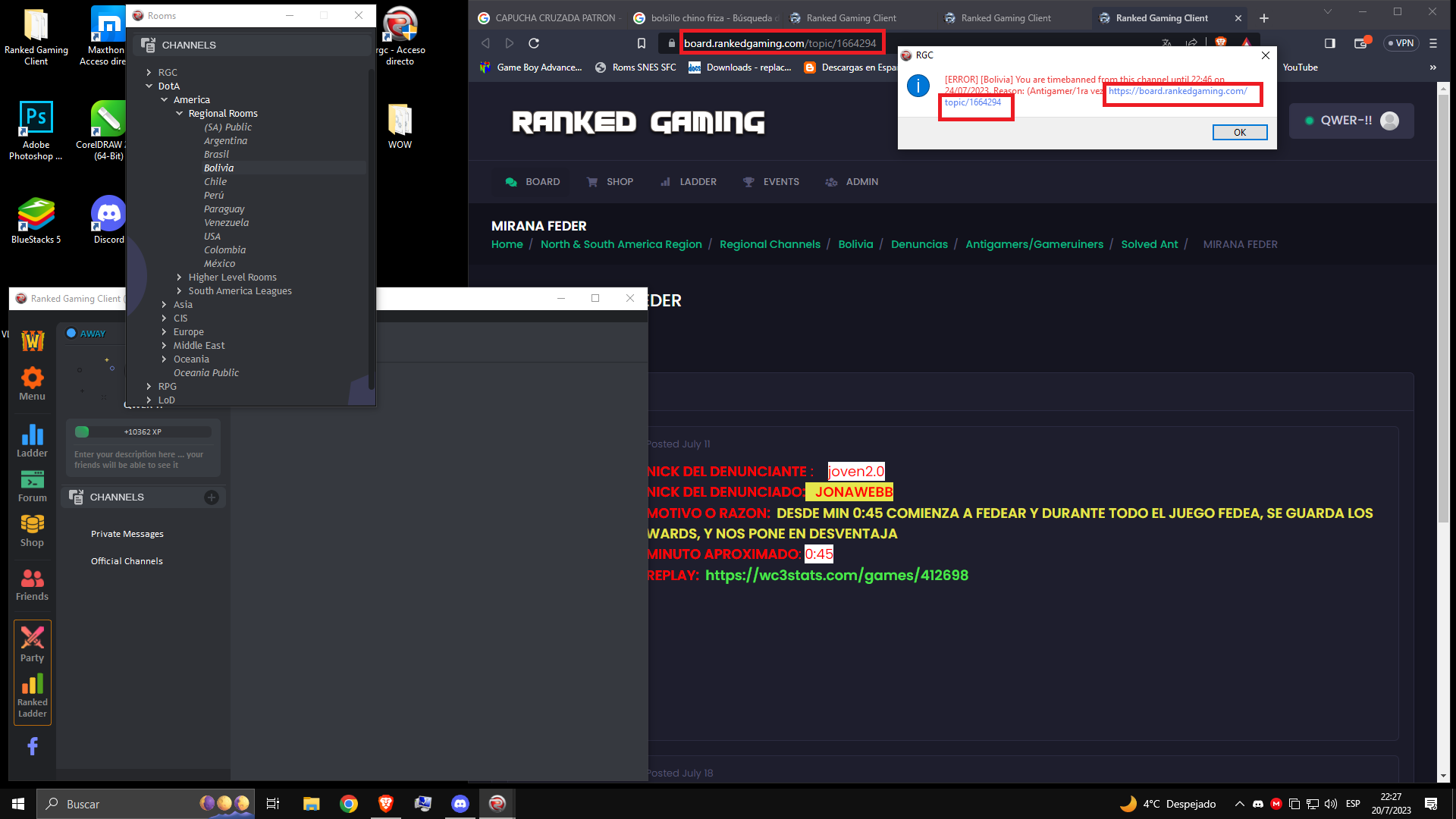
Task: Open Private Messages in client channels
Action: [x=127, y=534]
